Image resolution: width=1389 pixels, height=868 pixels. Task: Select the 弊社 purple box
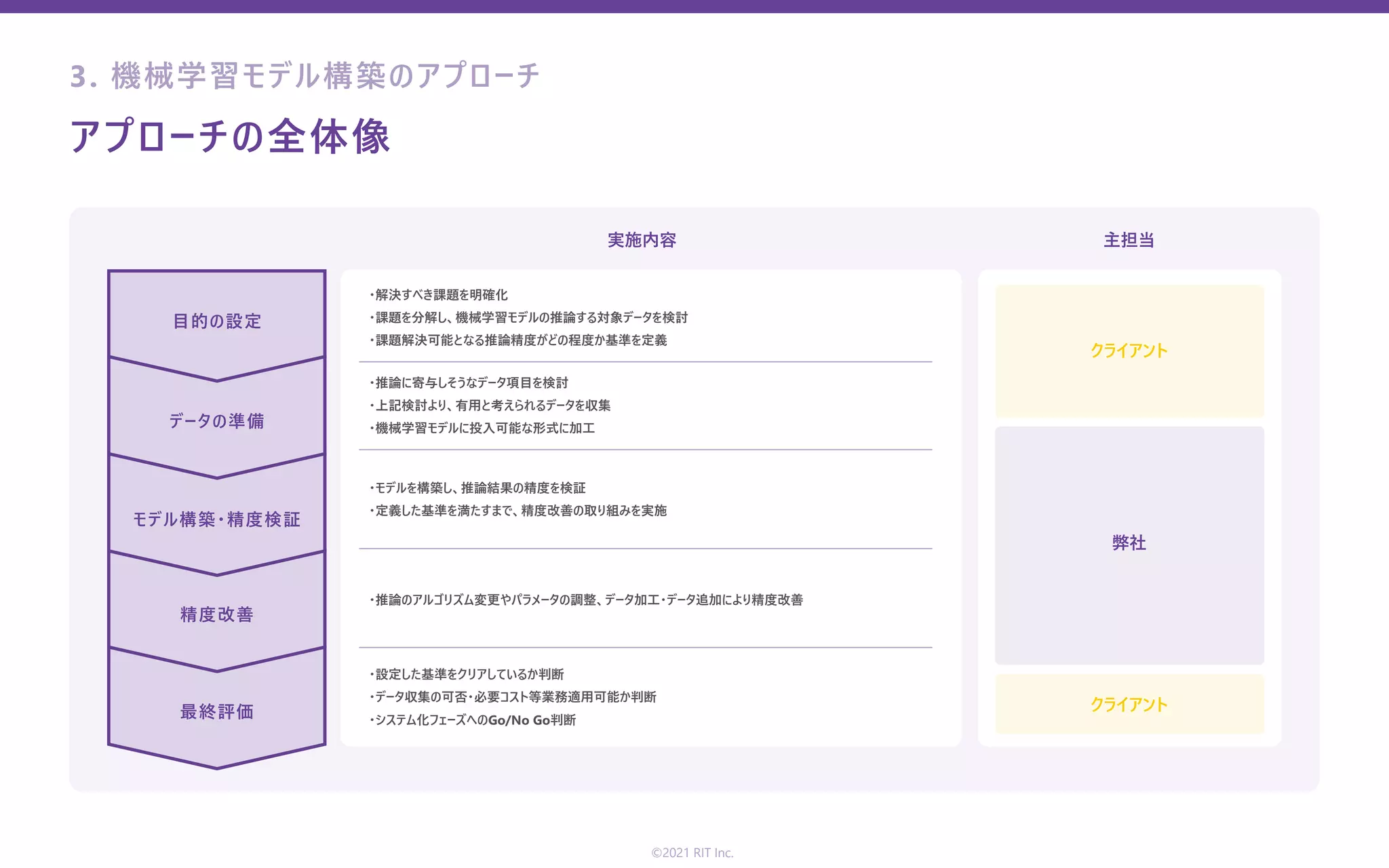point(1129,545)
